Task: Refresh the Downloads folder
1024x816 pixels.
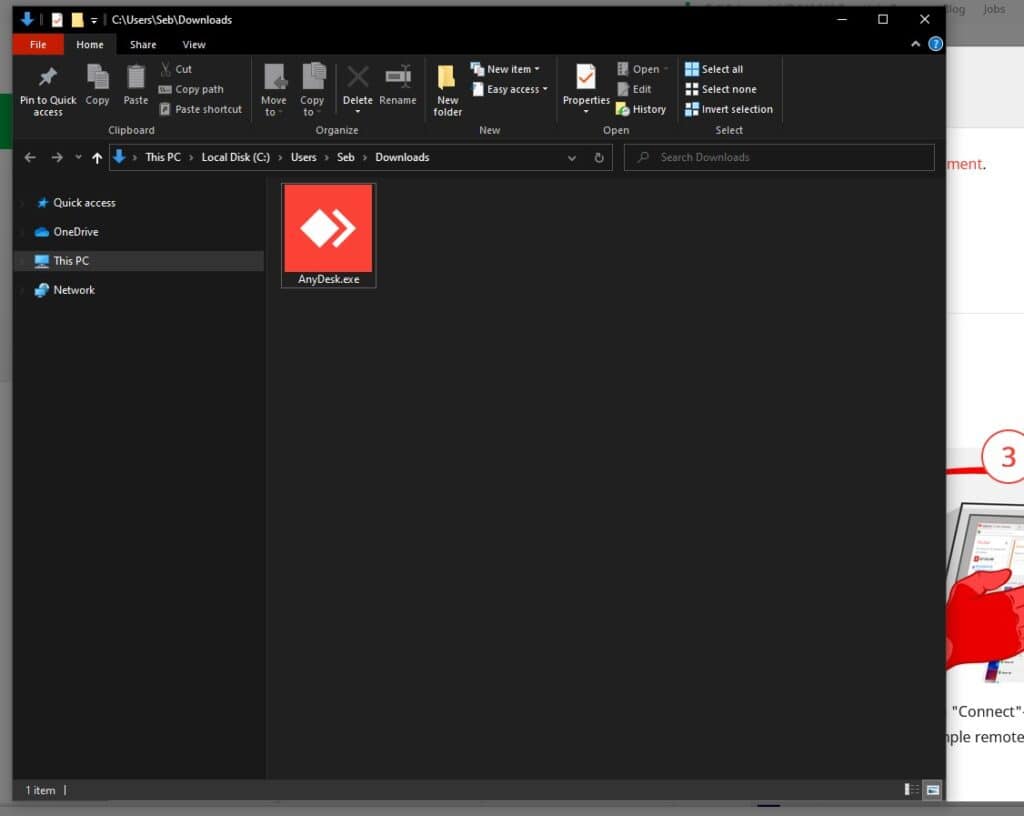Action: click(598, 157)
